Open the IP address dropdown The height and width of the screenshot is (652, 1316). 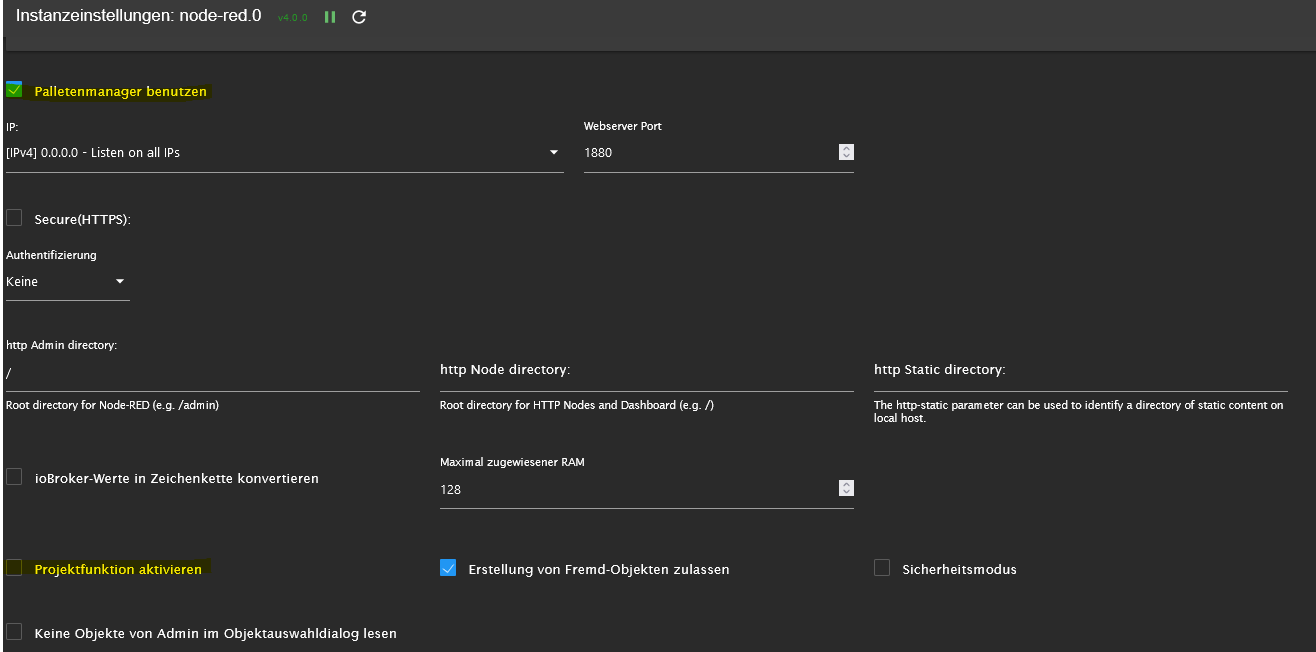point(285,153)
